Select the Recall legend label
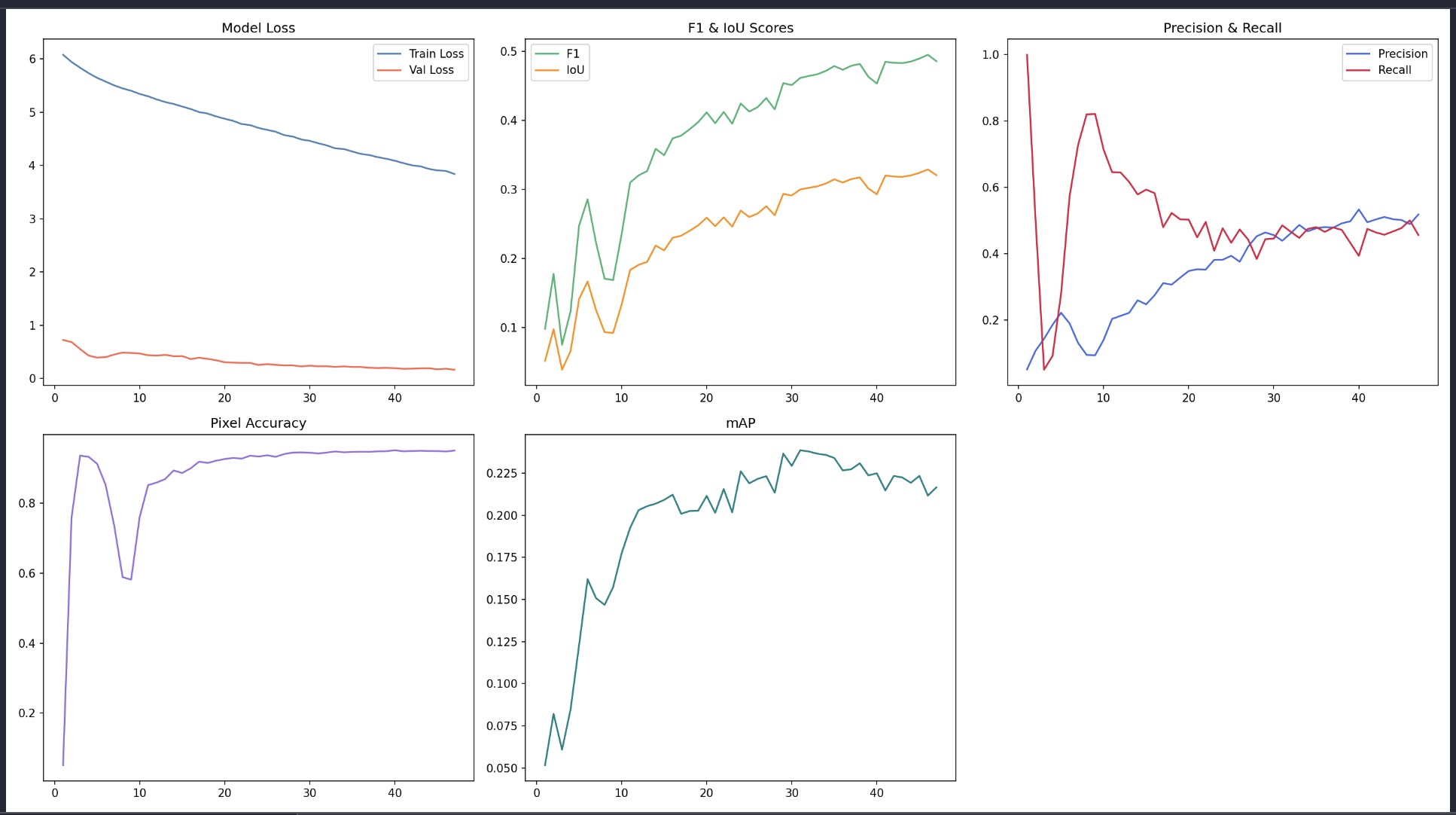Viewport: 1456px width, 815px height. pos(1394,70)
